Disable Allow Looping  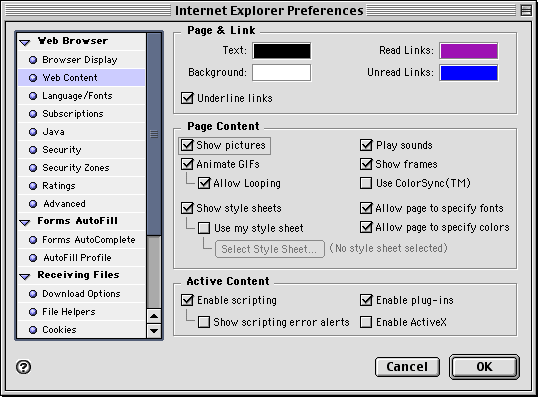coord(204,184)
